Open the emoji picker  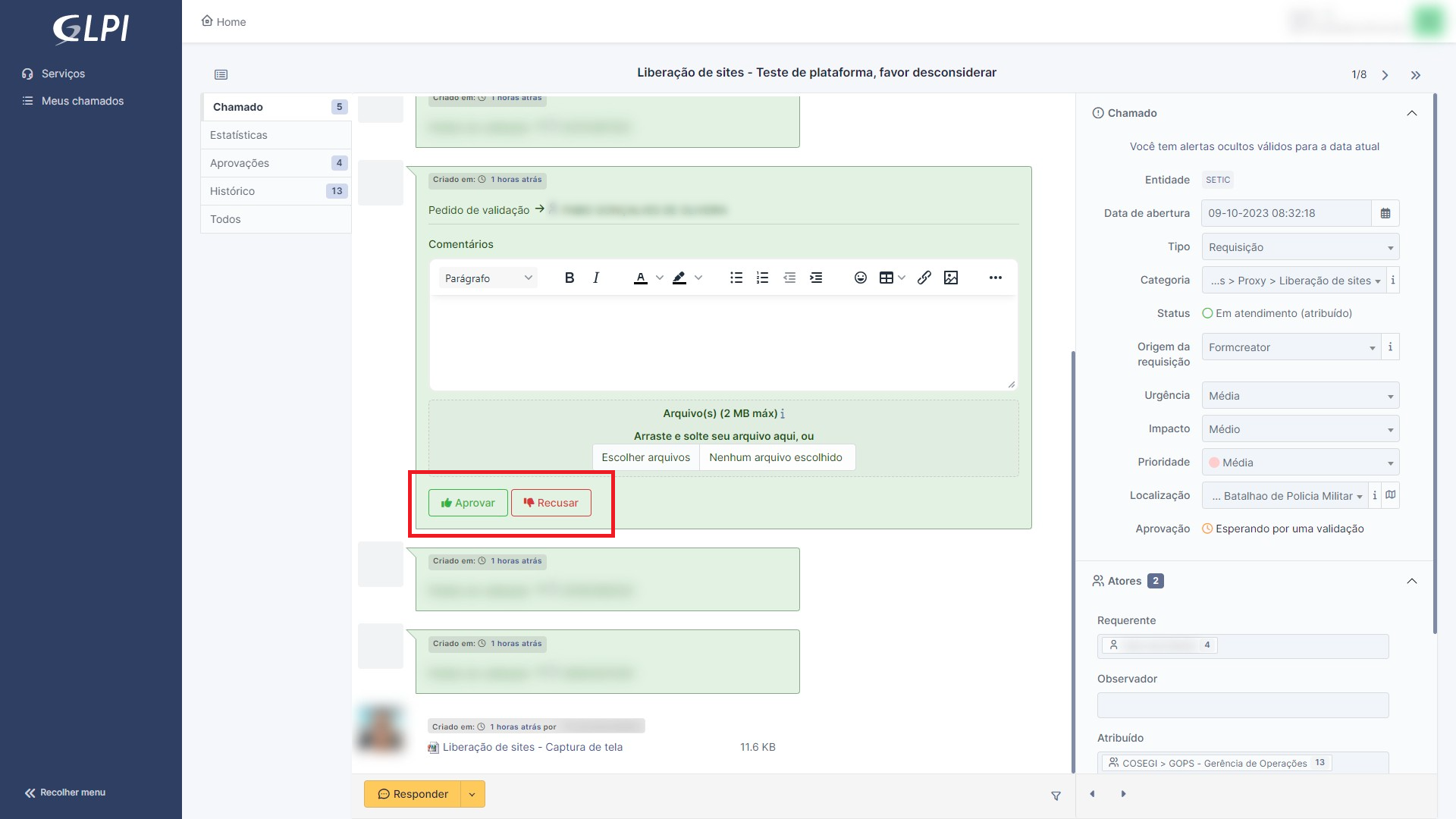point(861,278)
